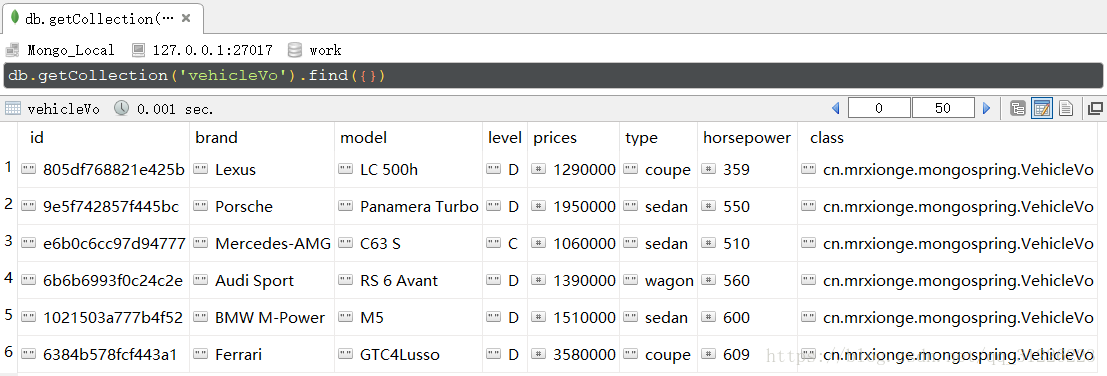Select the GTC4Lusso model cell

pyautogui.click(x=409, y=354)
